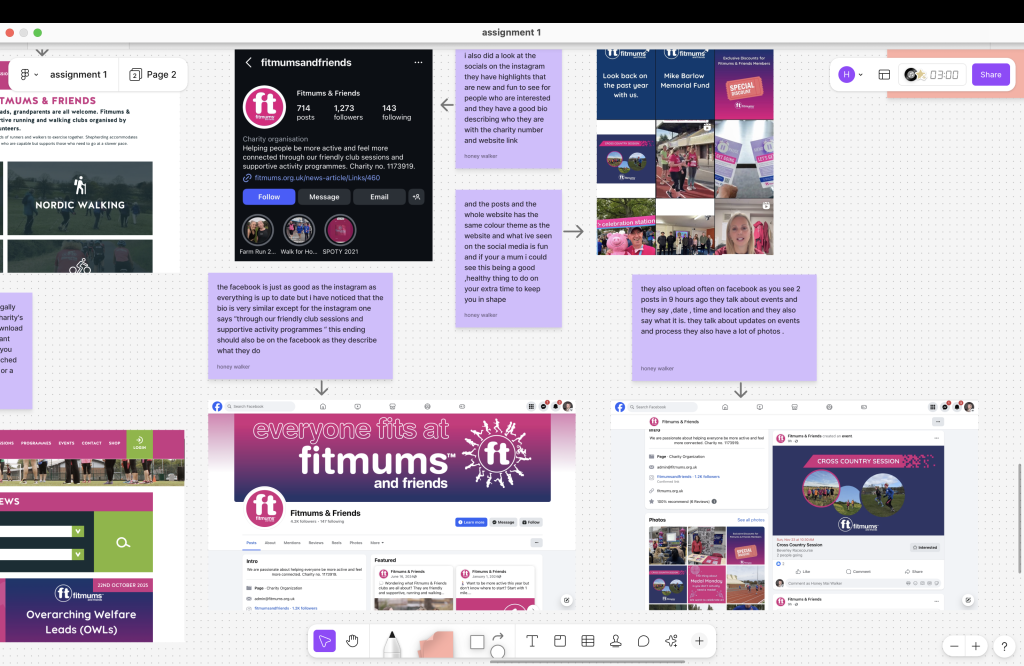Open the Figma main menu dropdown
Screen dimensions: 1024x666
[28, 75]
